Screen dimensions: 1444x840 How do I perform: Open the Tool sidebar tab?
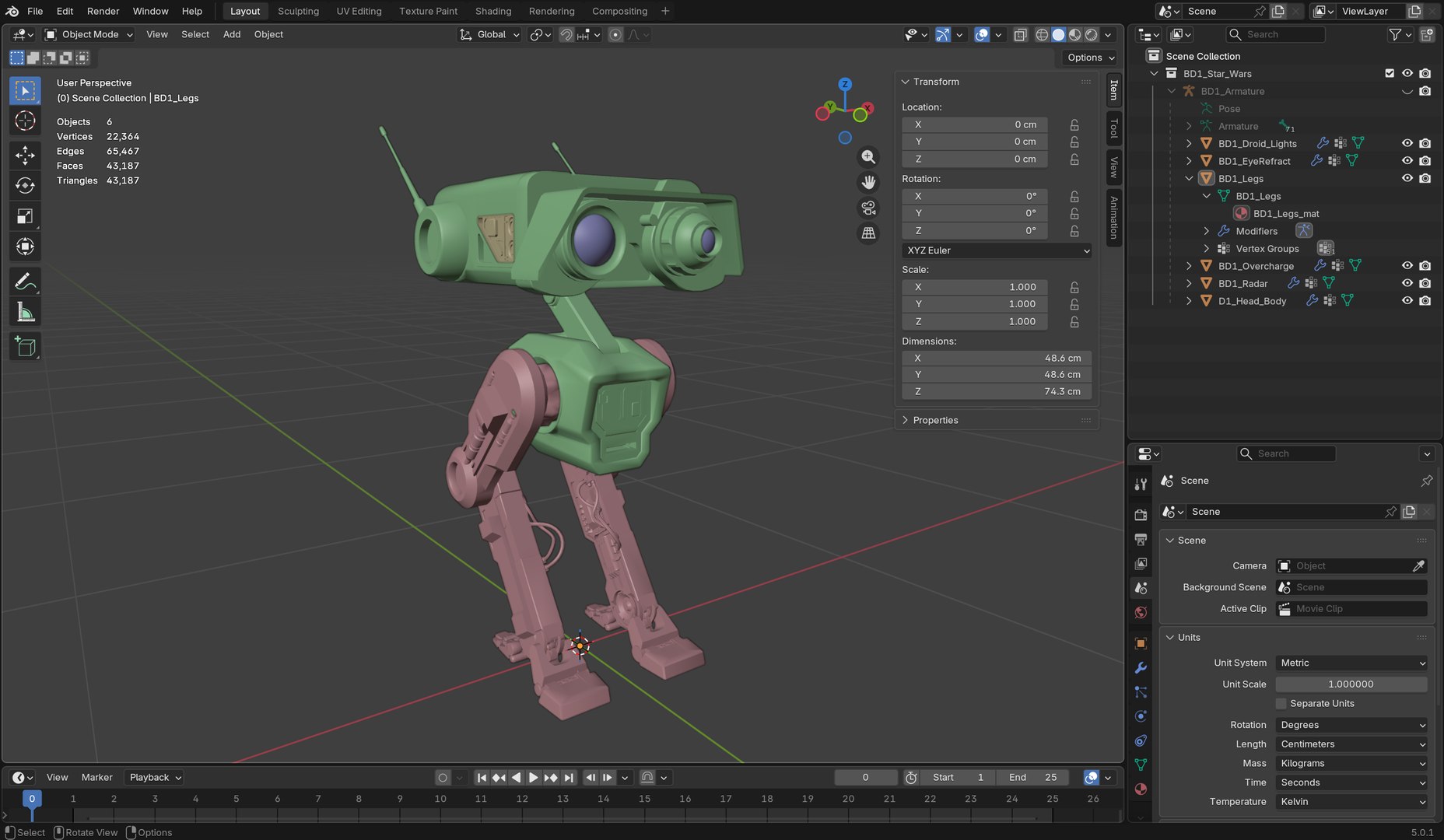click(x=1113, y=128)
